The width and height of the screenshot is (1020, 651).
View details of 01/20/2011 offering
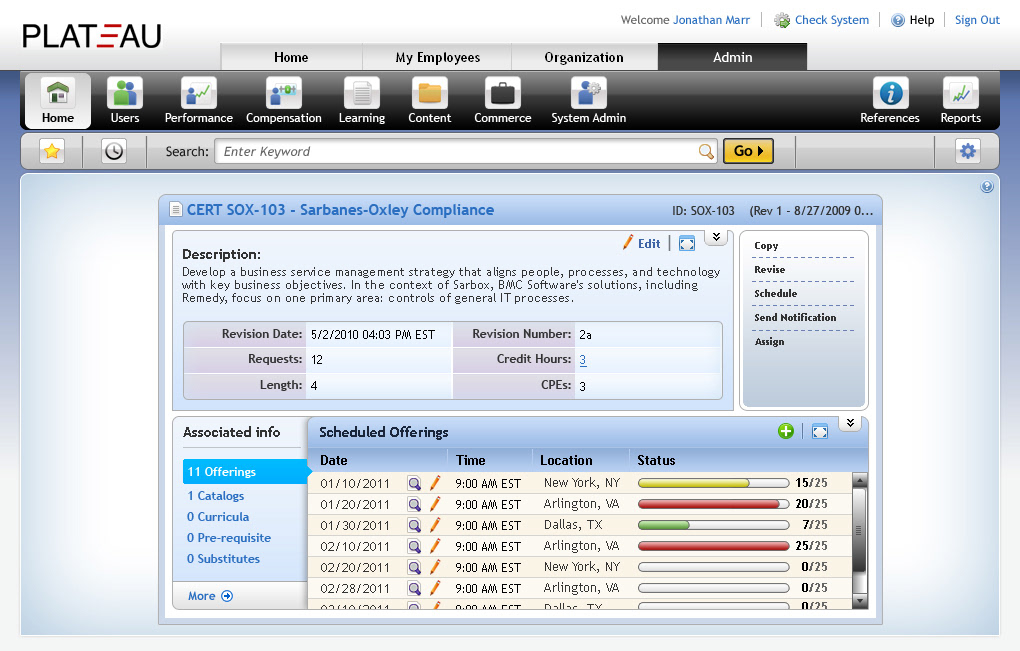click(x=414, y=505)
